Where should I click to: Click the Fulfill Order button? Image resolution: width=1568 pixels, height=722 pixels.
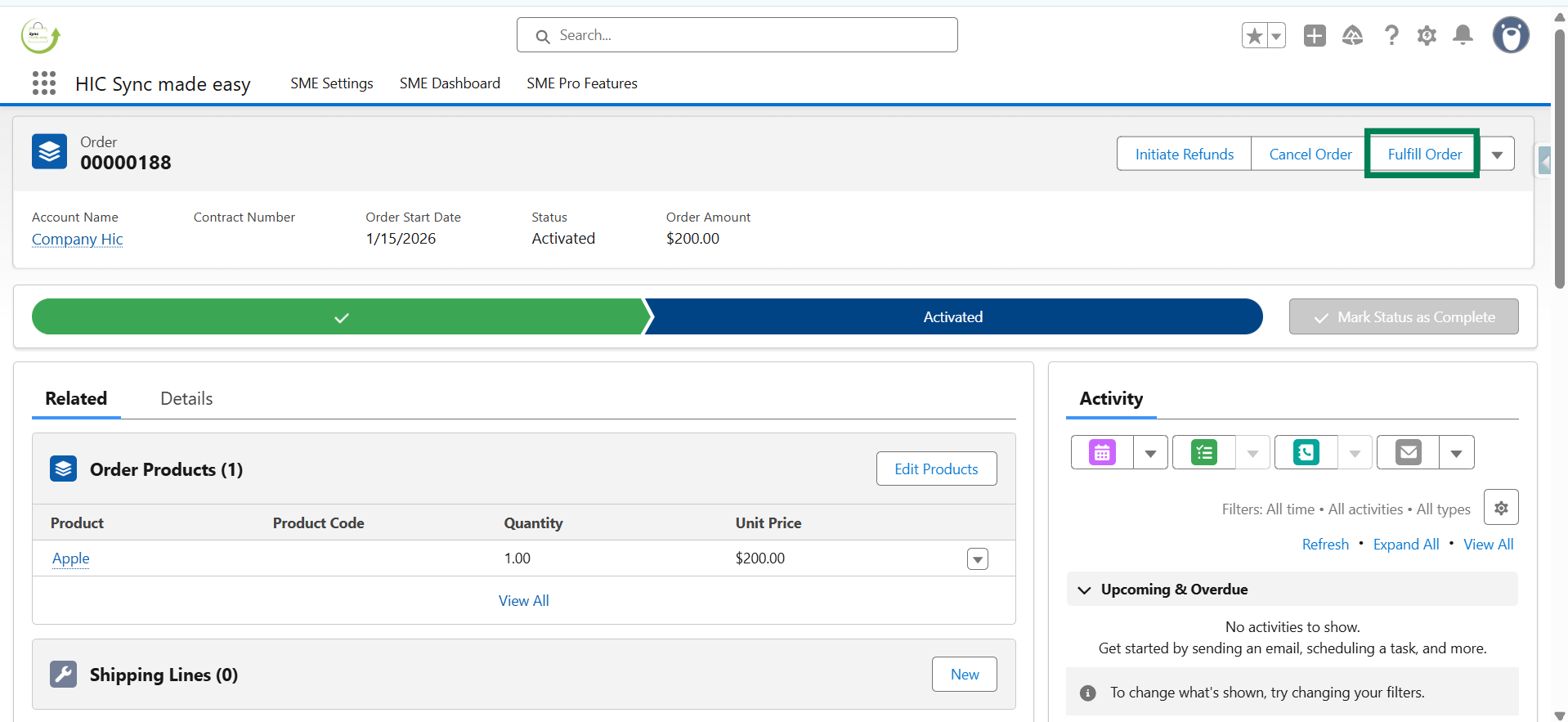point(1424,154)
